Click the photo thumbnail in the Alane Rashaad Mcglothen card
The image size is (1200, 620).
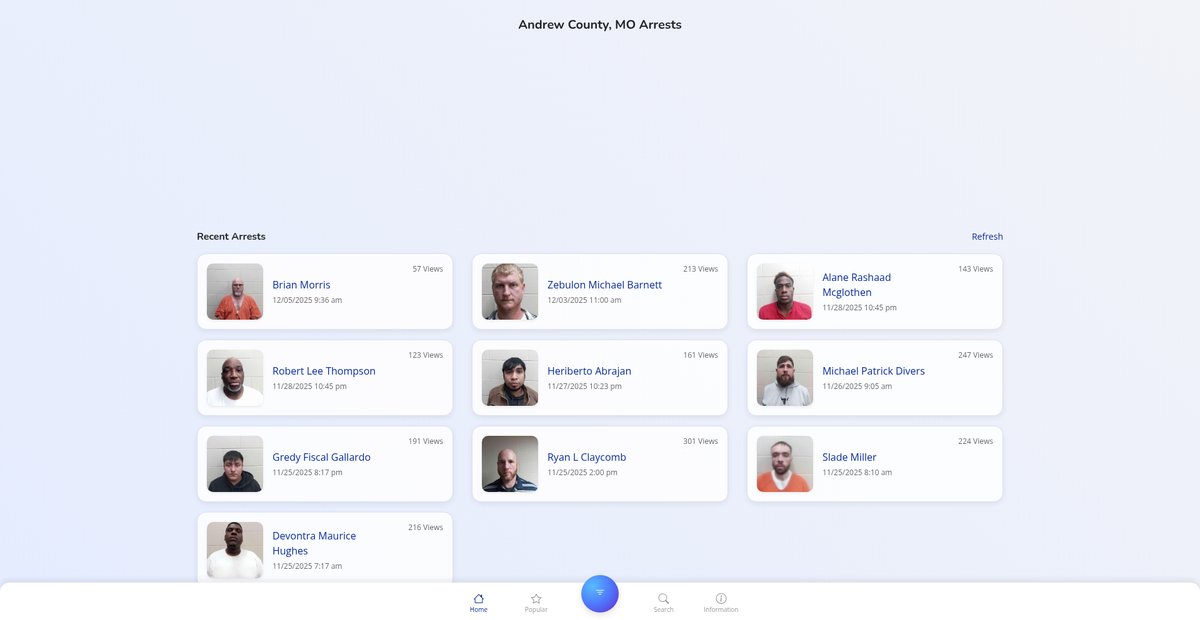coord(785,292)
